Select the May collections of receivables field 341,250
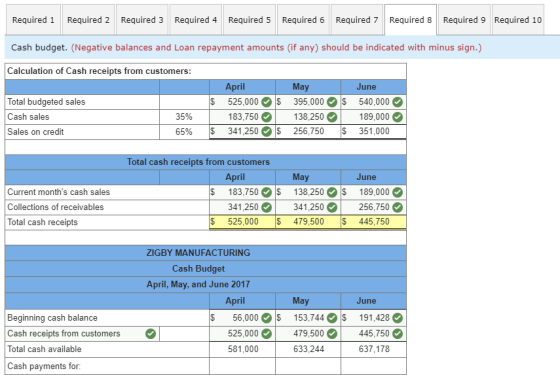560x375 pixels. click(x=308, y=207)
